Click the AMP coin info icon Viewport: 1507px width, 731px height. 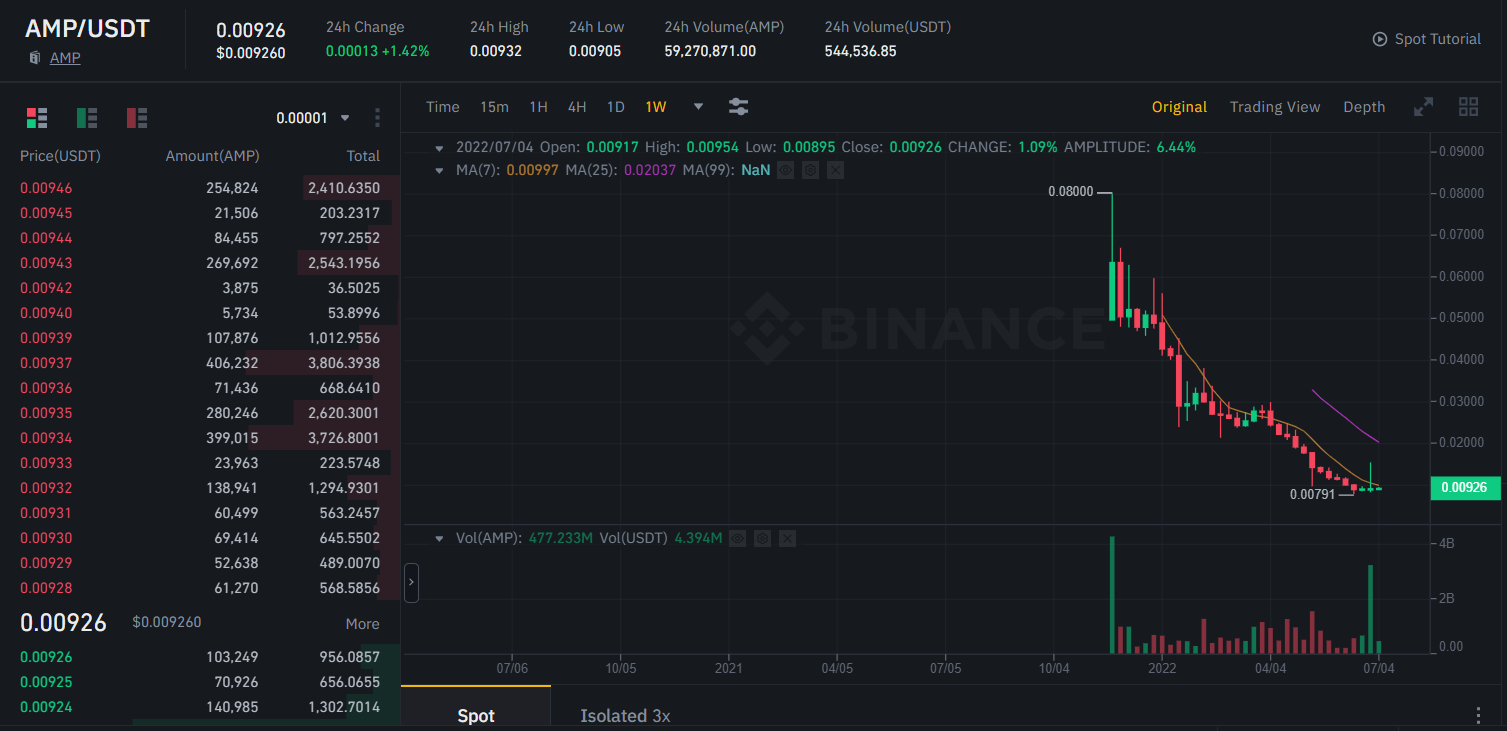(35, 58)
